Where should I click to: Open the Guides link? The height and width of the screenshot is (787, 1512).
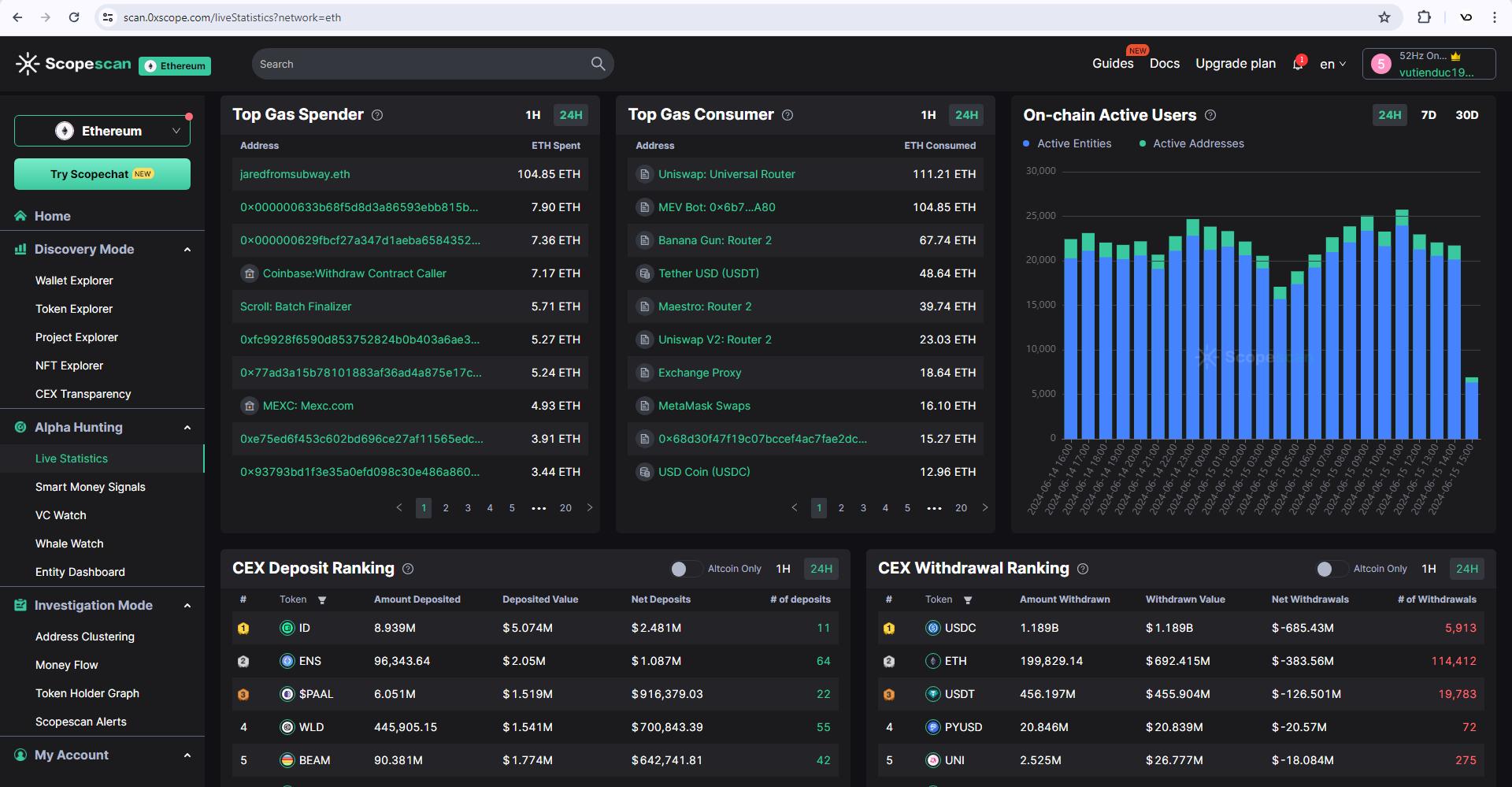click(1113, 64)
